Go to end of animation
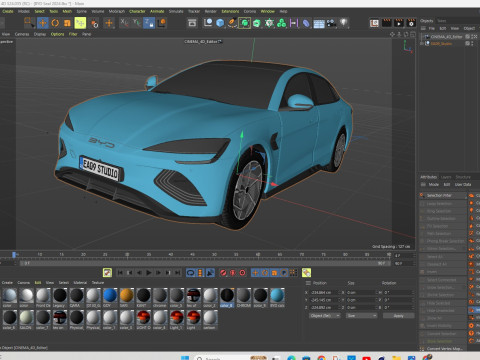The image size is (480, 360). coord(178,273)
